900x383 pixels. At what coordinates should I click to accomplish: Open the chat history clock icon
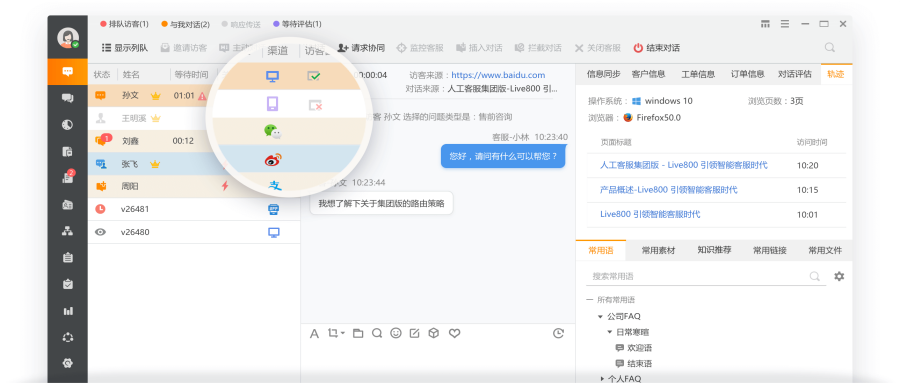tap(558, 333)
